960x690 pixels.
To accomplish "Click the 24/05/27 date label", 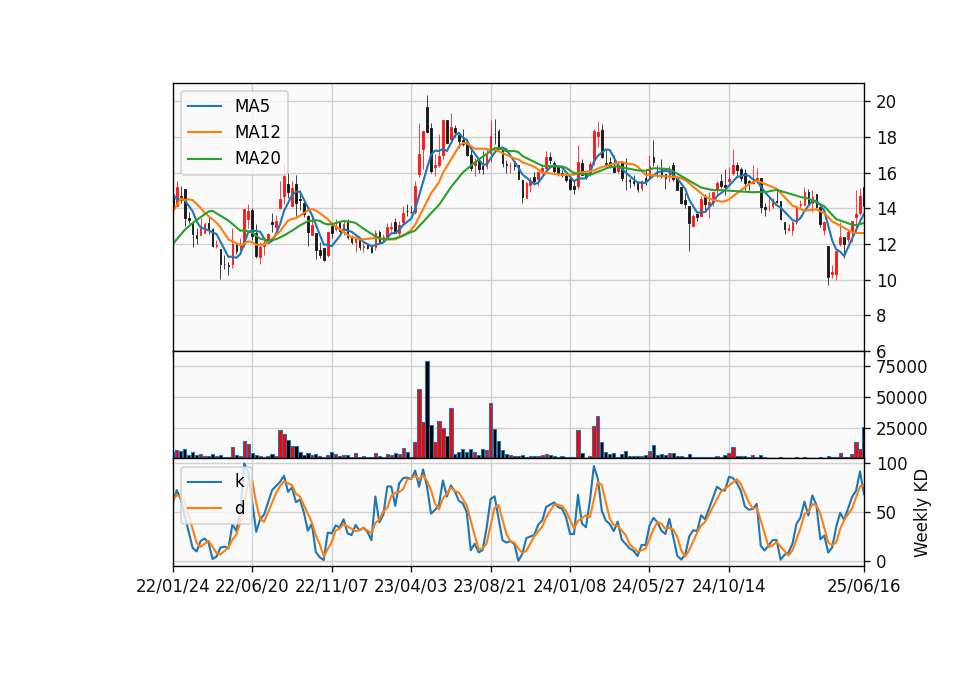I will 648,586.
